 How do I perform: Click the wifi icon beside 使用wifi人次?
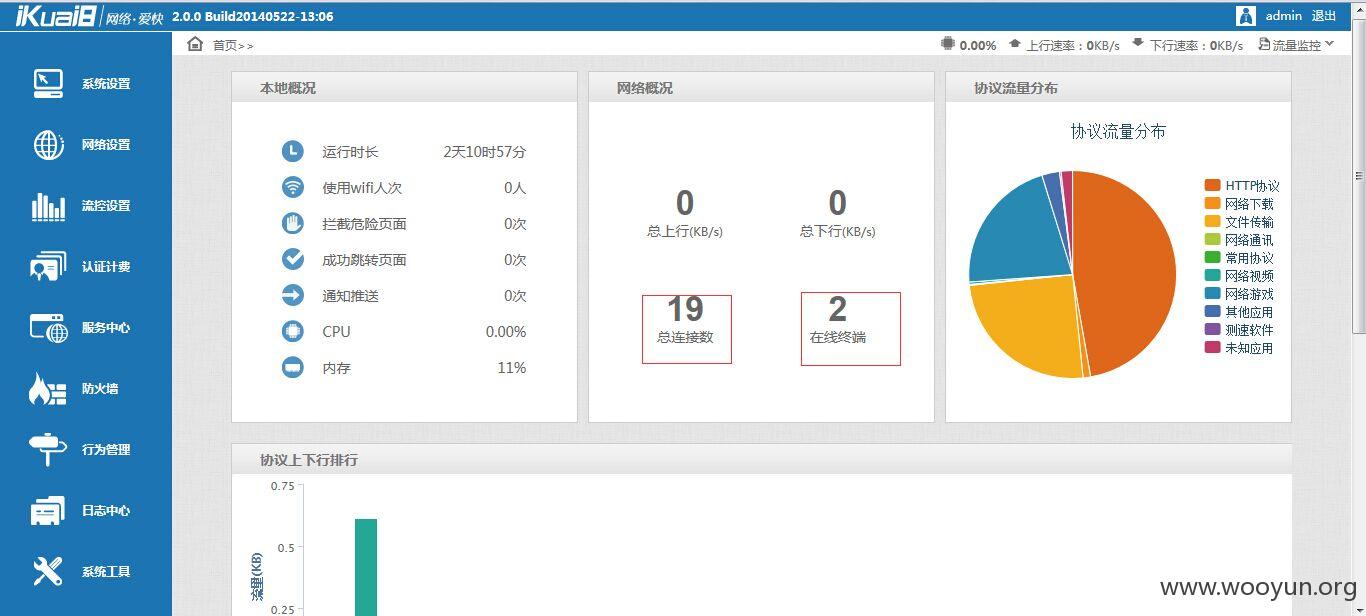point(292,188)
